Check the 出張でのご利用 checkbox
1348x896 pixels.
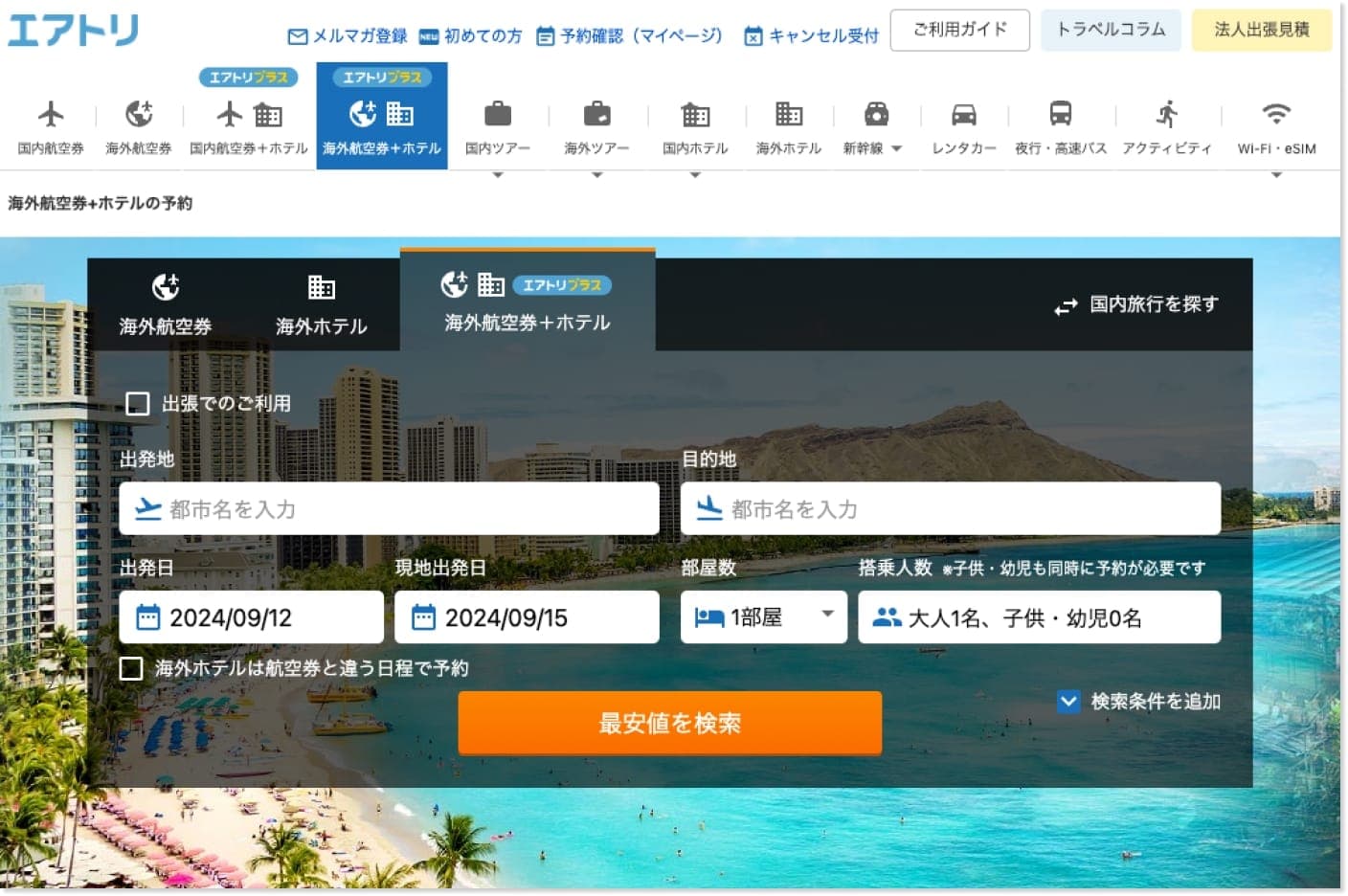point(137,403)
